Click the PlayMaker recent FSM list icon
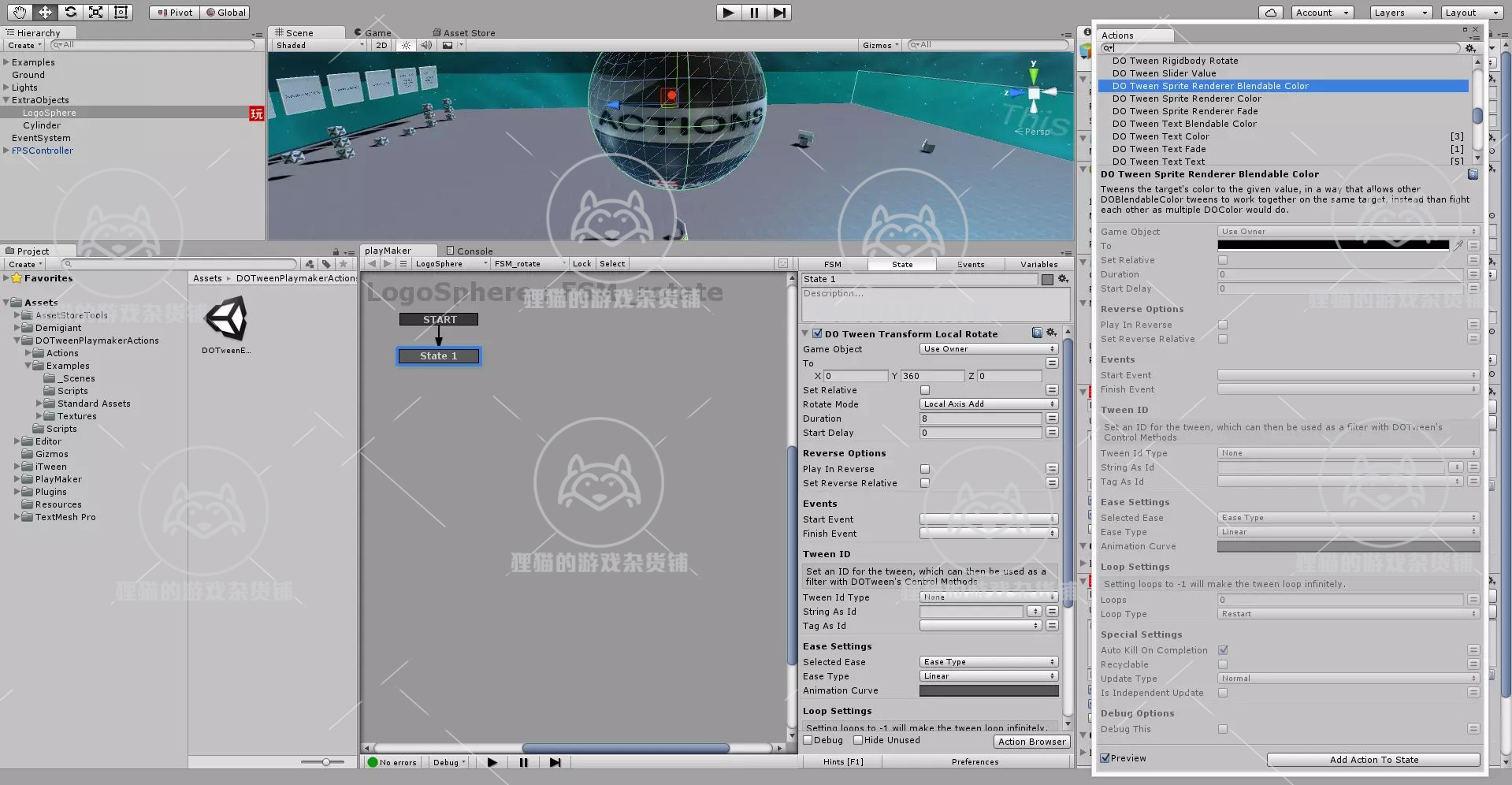This screenshot has height=785, width=1512. click(x=403, y=264)
